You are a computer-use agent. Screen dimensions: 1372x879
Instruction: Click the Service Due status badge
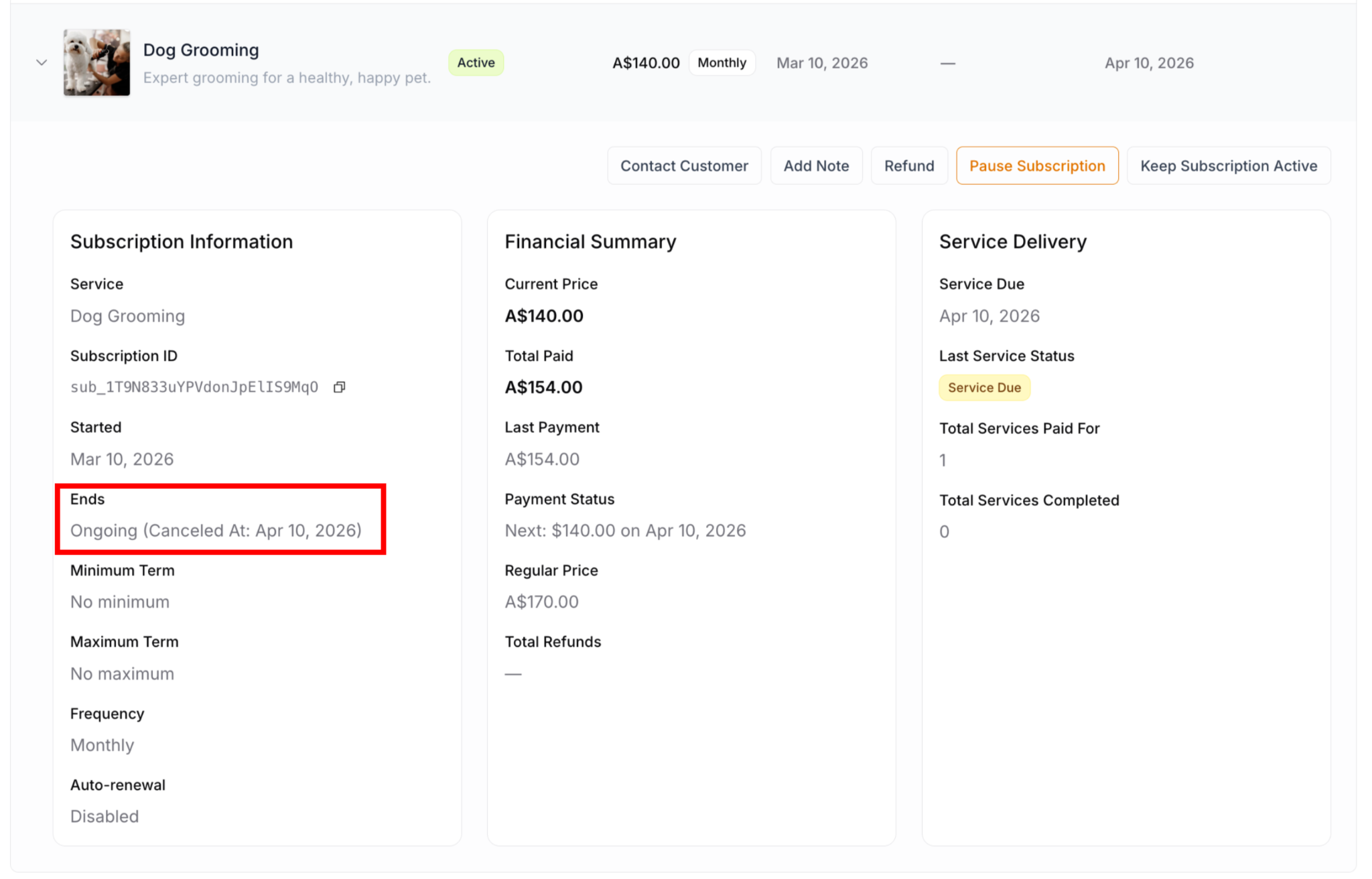pyautogui.click(x=983, y=388)
